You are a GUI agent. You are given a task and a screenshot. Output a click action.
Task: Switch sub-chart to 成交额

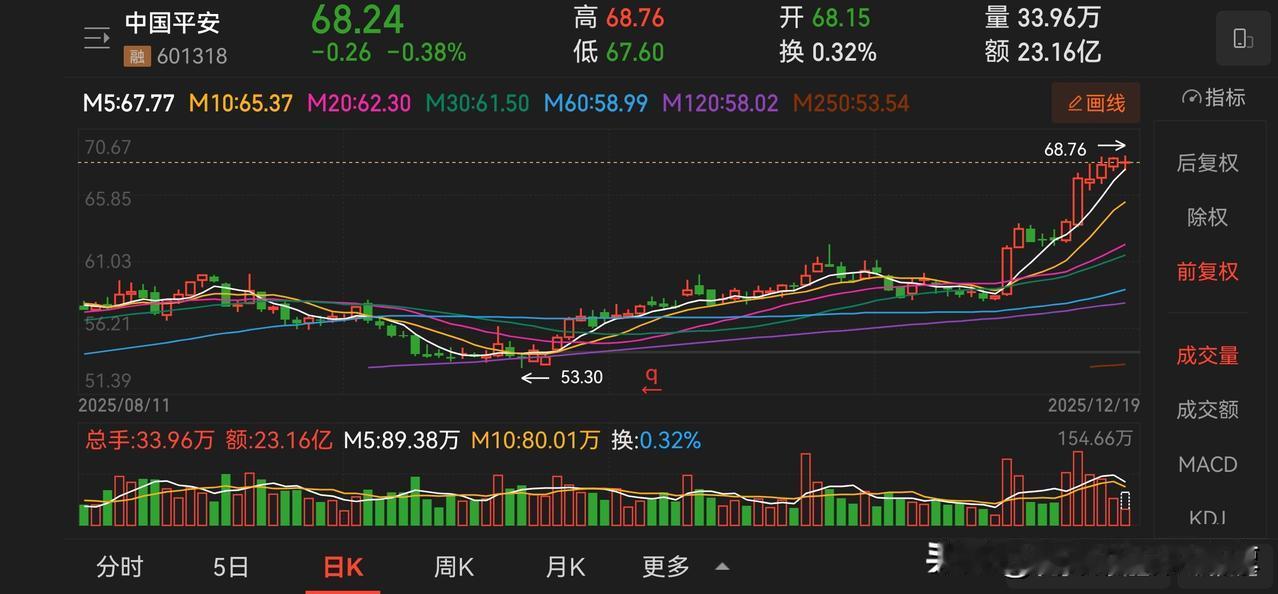point(1207,409)
